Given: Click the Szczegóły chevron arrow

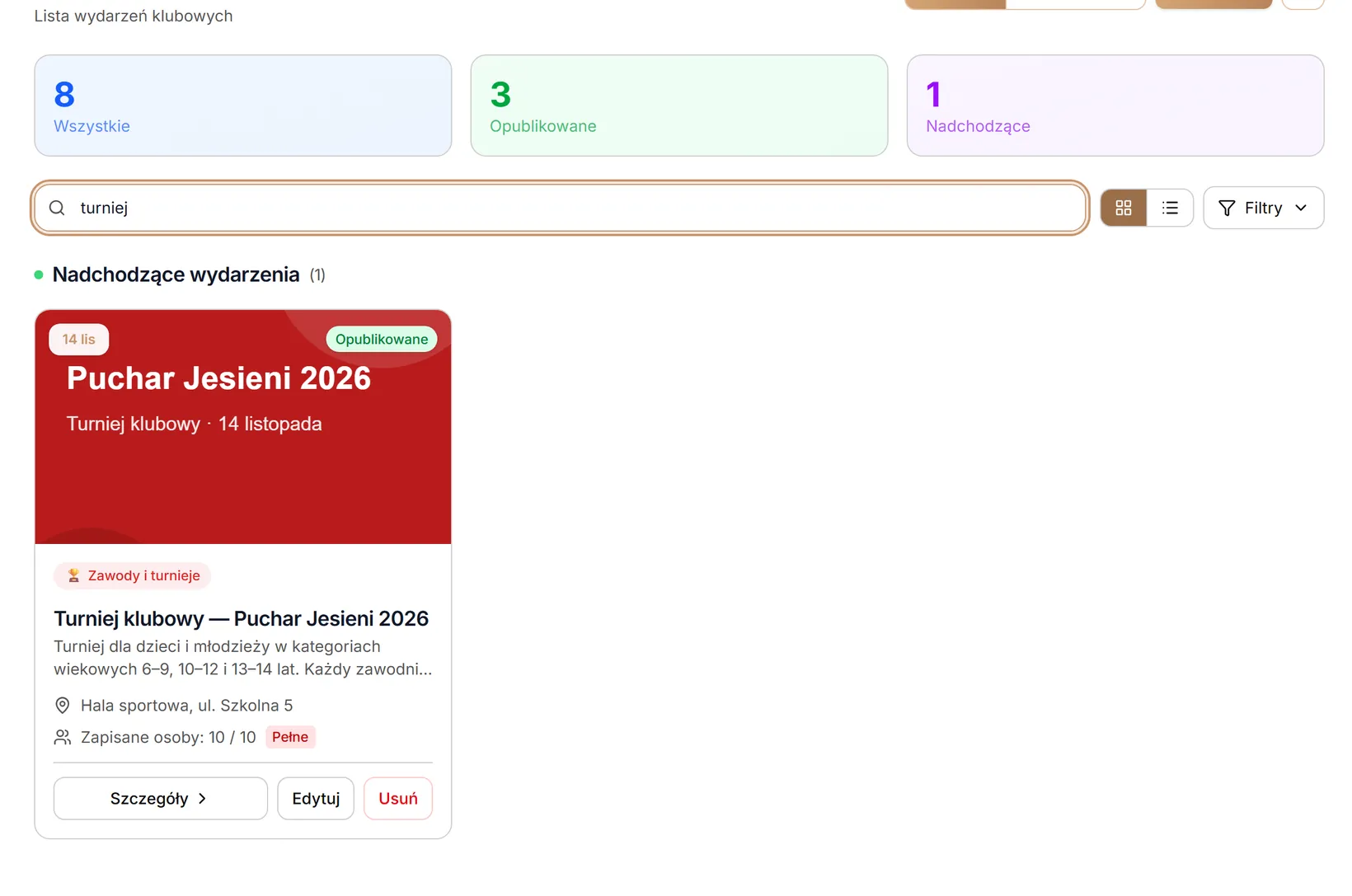Looking at the screenshot, I should pos(202,799).
